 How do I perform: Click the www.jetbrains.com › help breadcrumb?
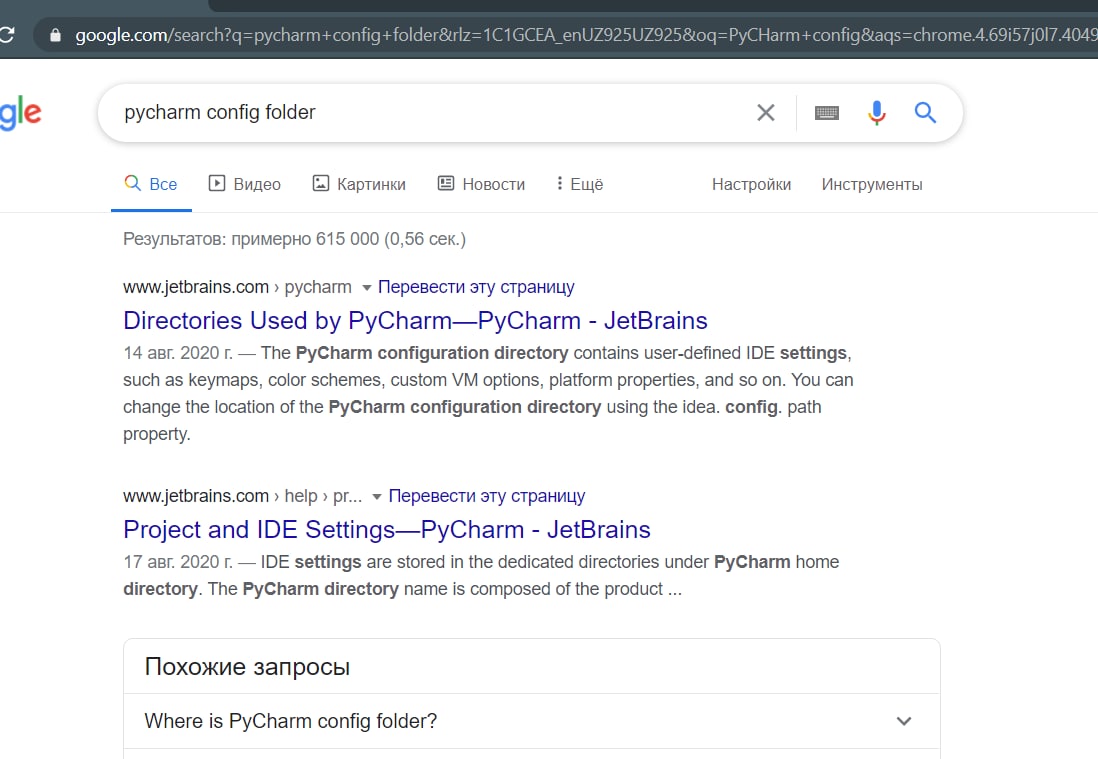[x=242, y=496]
